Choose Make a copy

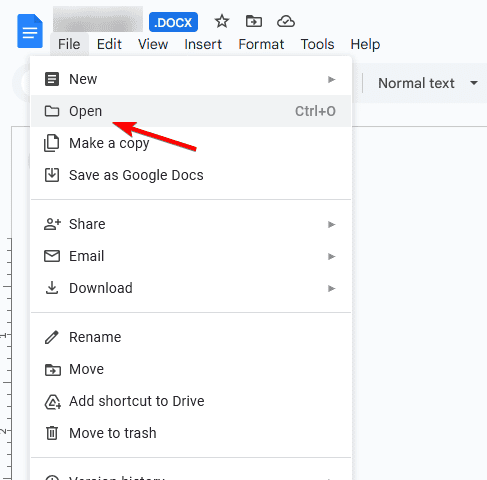191,143
